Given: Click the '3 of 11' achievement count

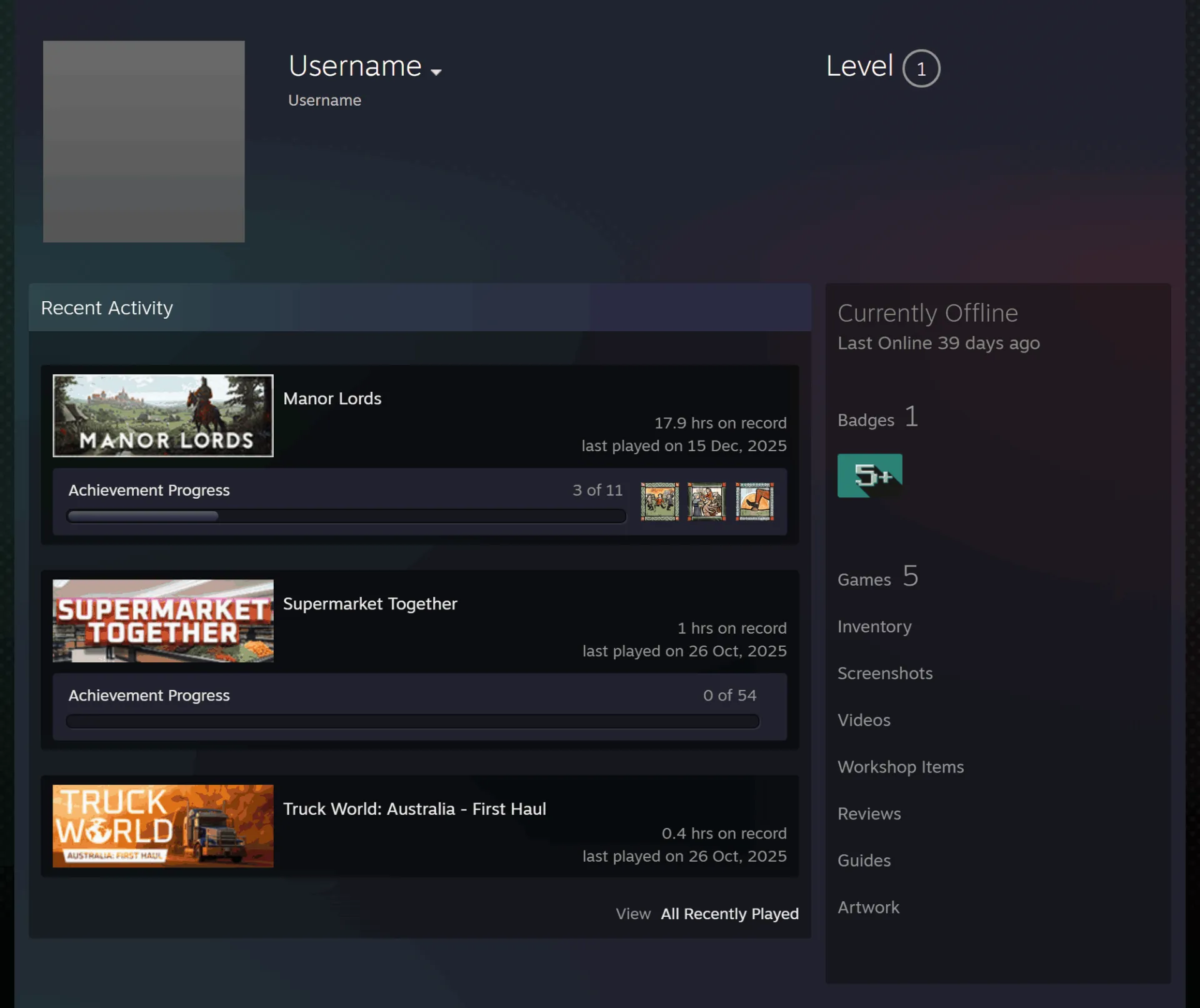Looking at the screenshot, I should click(597, 491).
